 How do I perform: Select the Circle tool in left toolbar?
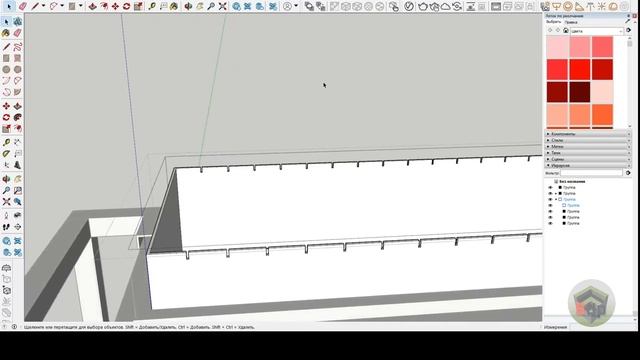pos(6,70)
